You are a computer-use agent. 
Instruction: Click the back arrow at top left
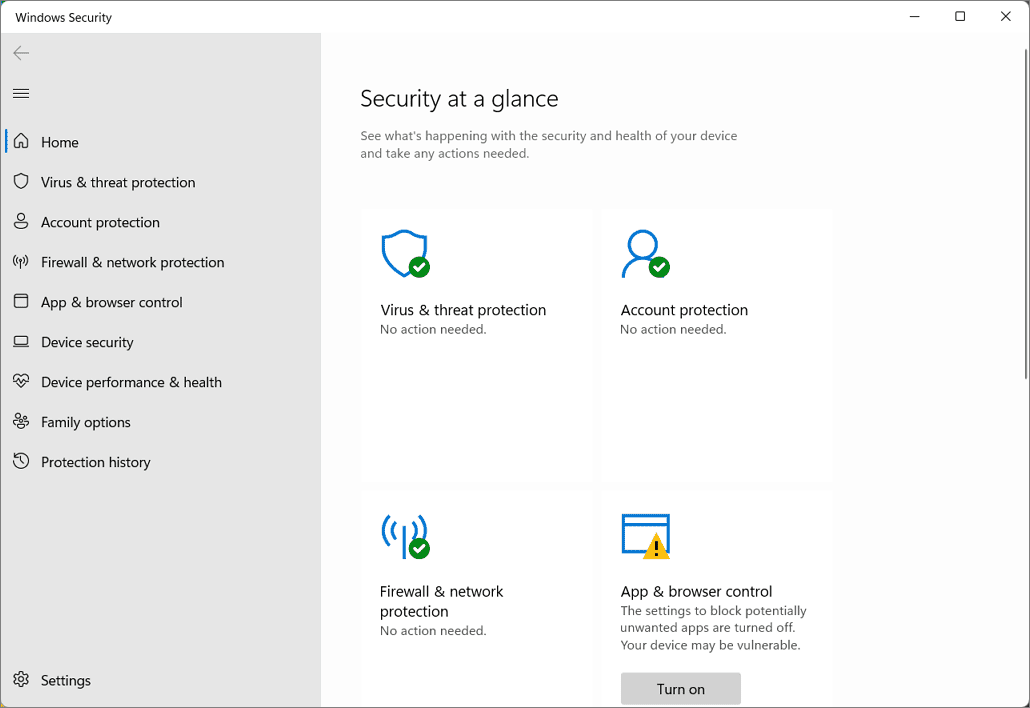click(x=20, y=53)
